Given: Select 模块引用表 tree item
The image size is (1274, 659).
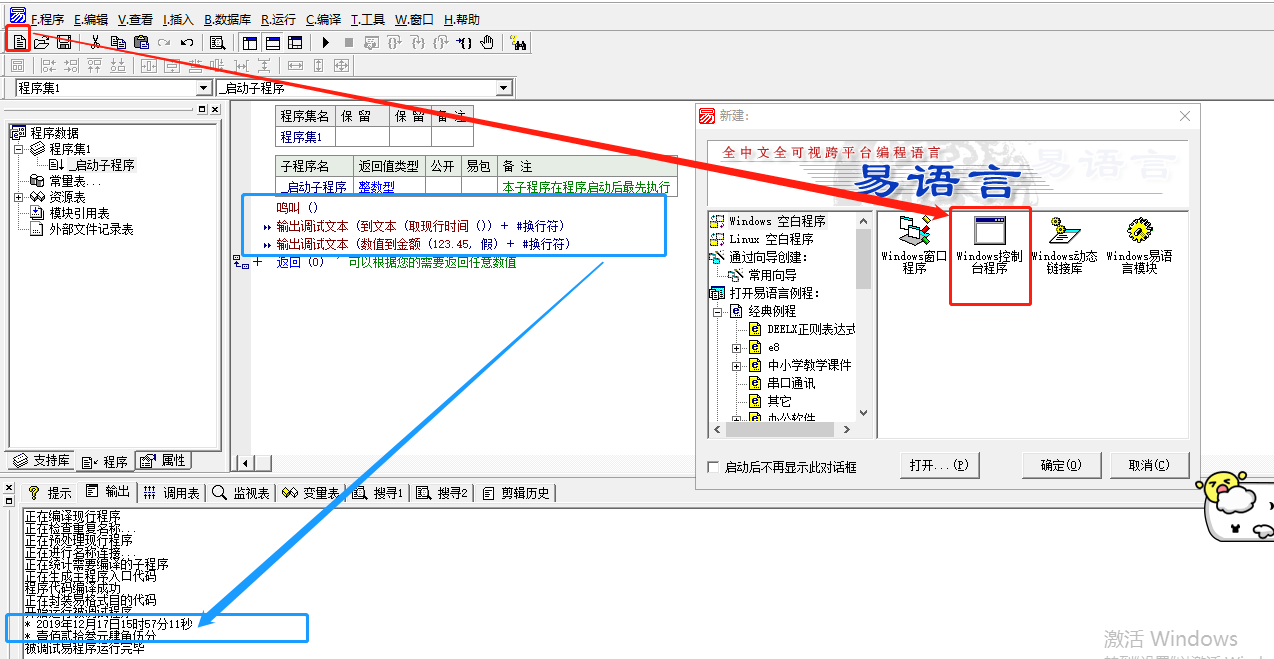Looking at the screenshot, I should [x=79, y=213].
